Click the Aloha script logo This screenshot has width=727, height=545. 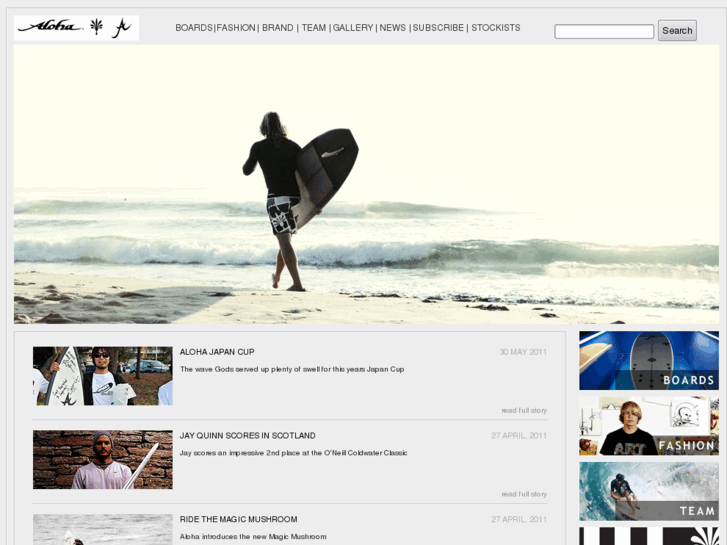50,26
